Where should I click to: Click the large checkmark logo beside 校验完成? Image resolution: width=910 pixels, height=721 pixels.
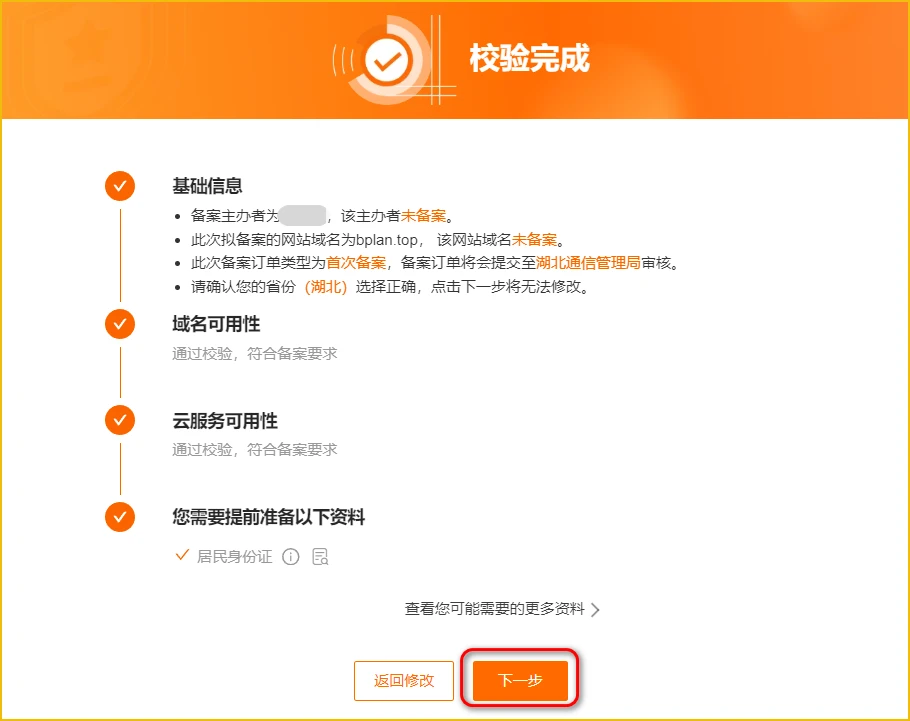point(387,60)
